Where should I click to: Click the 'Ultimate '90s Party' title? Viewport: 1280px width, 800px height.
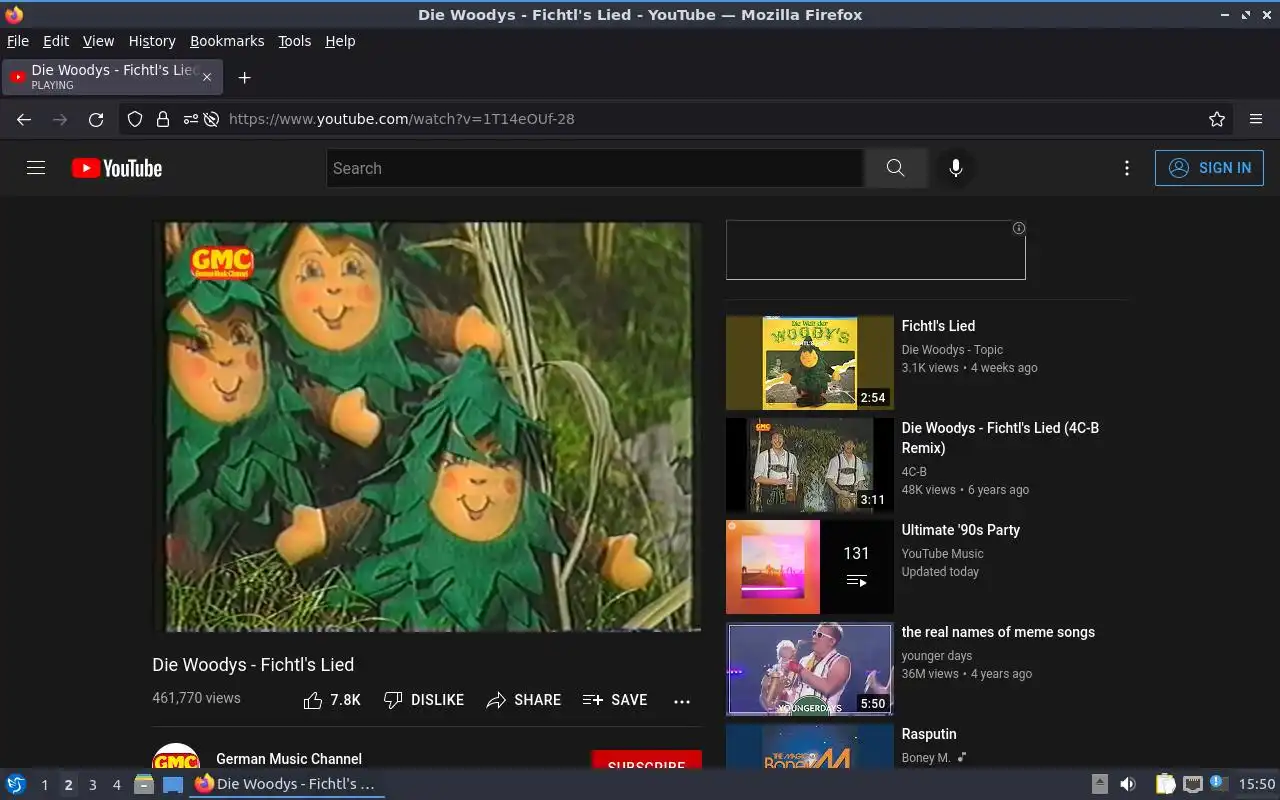click(x=961, y=530)
